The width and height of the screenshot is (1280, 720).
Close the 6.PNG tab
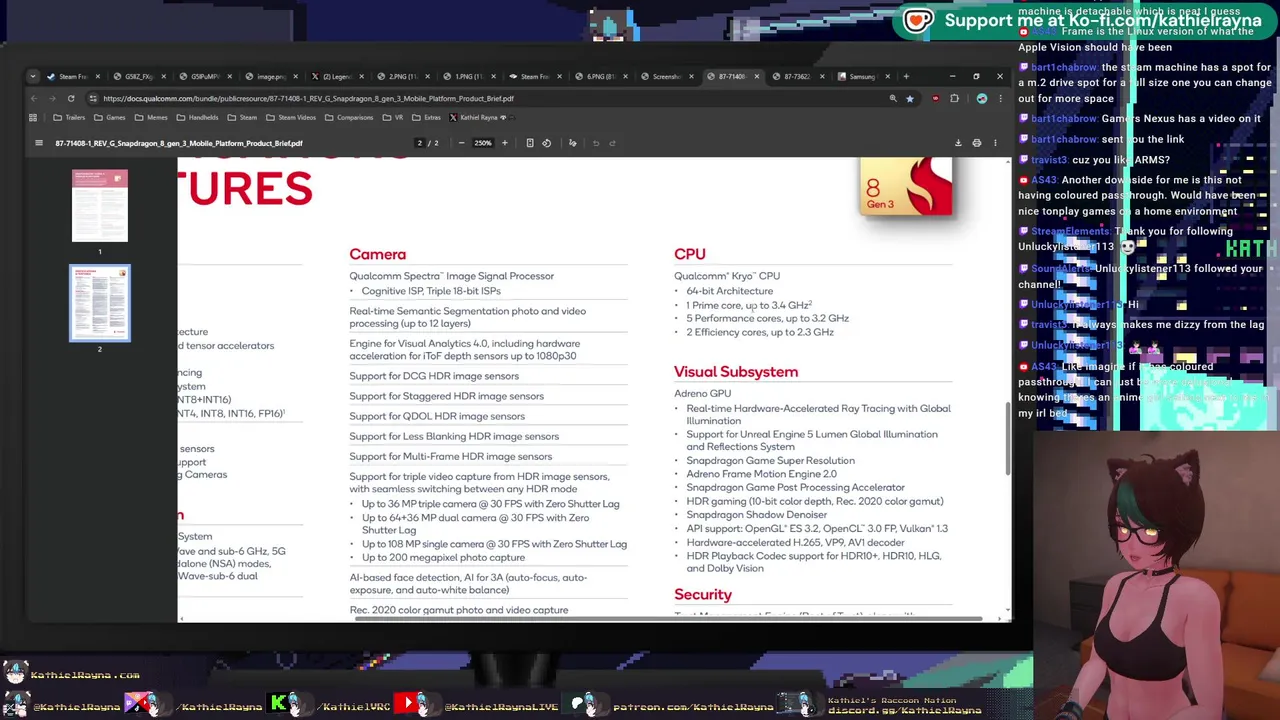coord(625,76)
